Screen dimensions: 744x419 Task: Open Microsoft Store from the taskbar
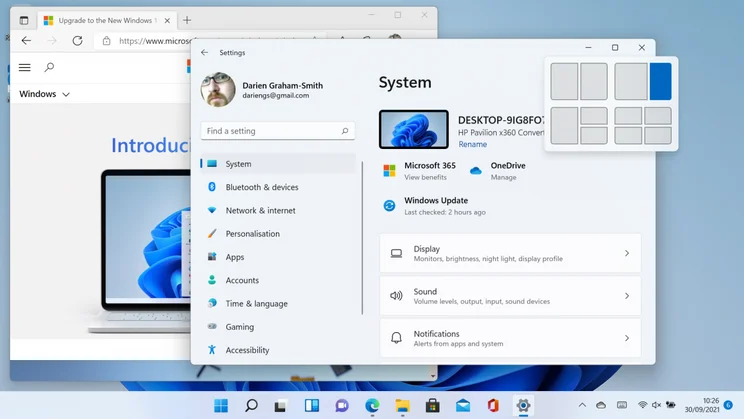click(432, 406)
